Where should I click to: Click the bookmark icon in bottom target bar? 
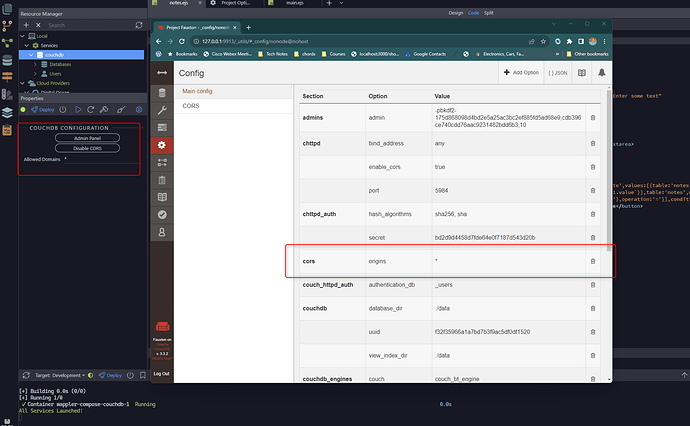pos(143,375)
